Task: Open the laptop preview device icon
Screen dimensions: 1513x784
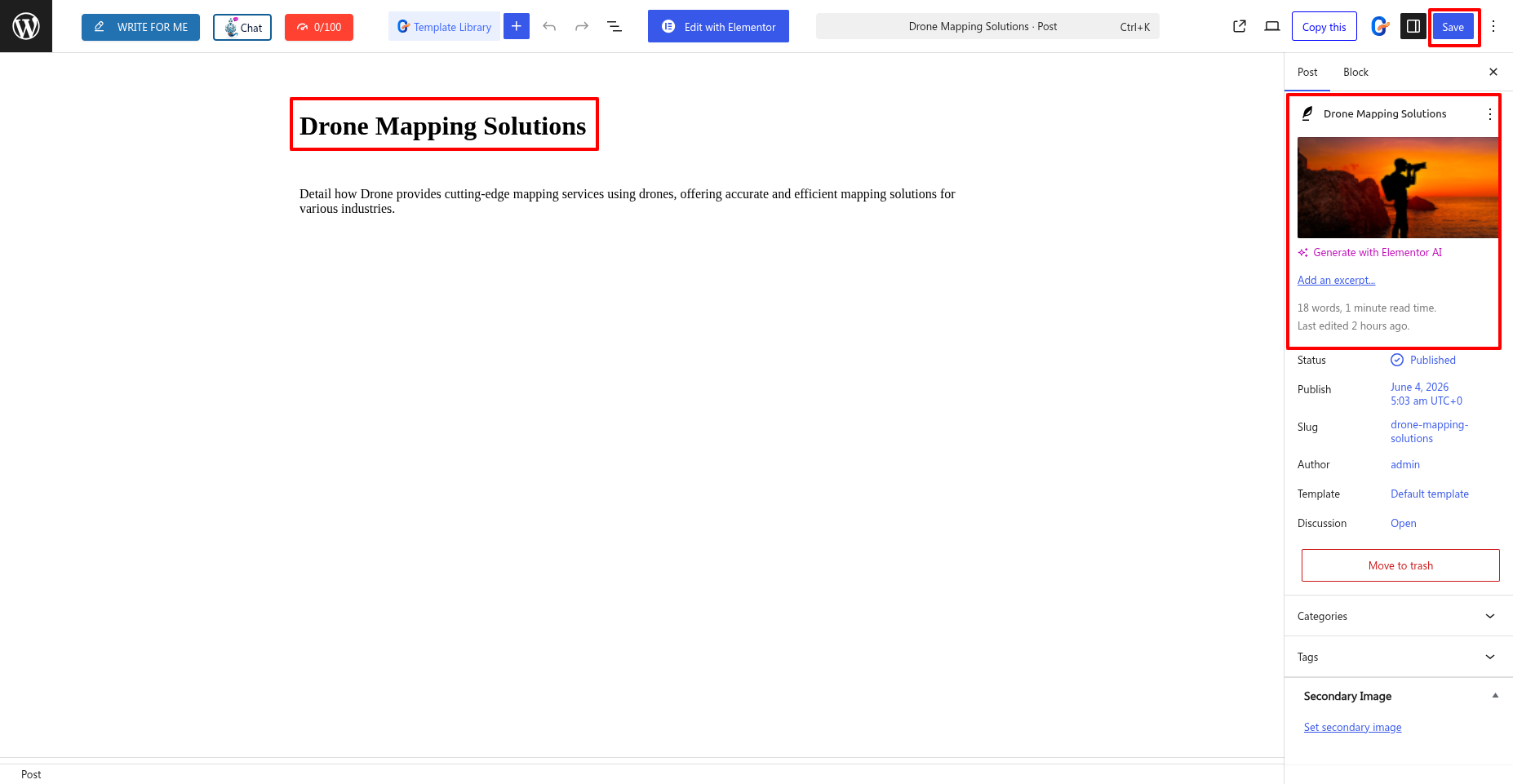Action: pos(1272,26)
